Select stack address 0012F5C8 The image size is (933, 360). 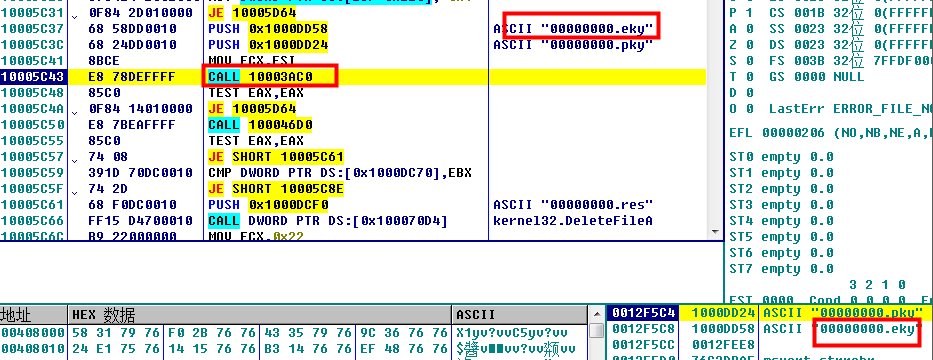(x=643, y=328)
